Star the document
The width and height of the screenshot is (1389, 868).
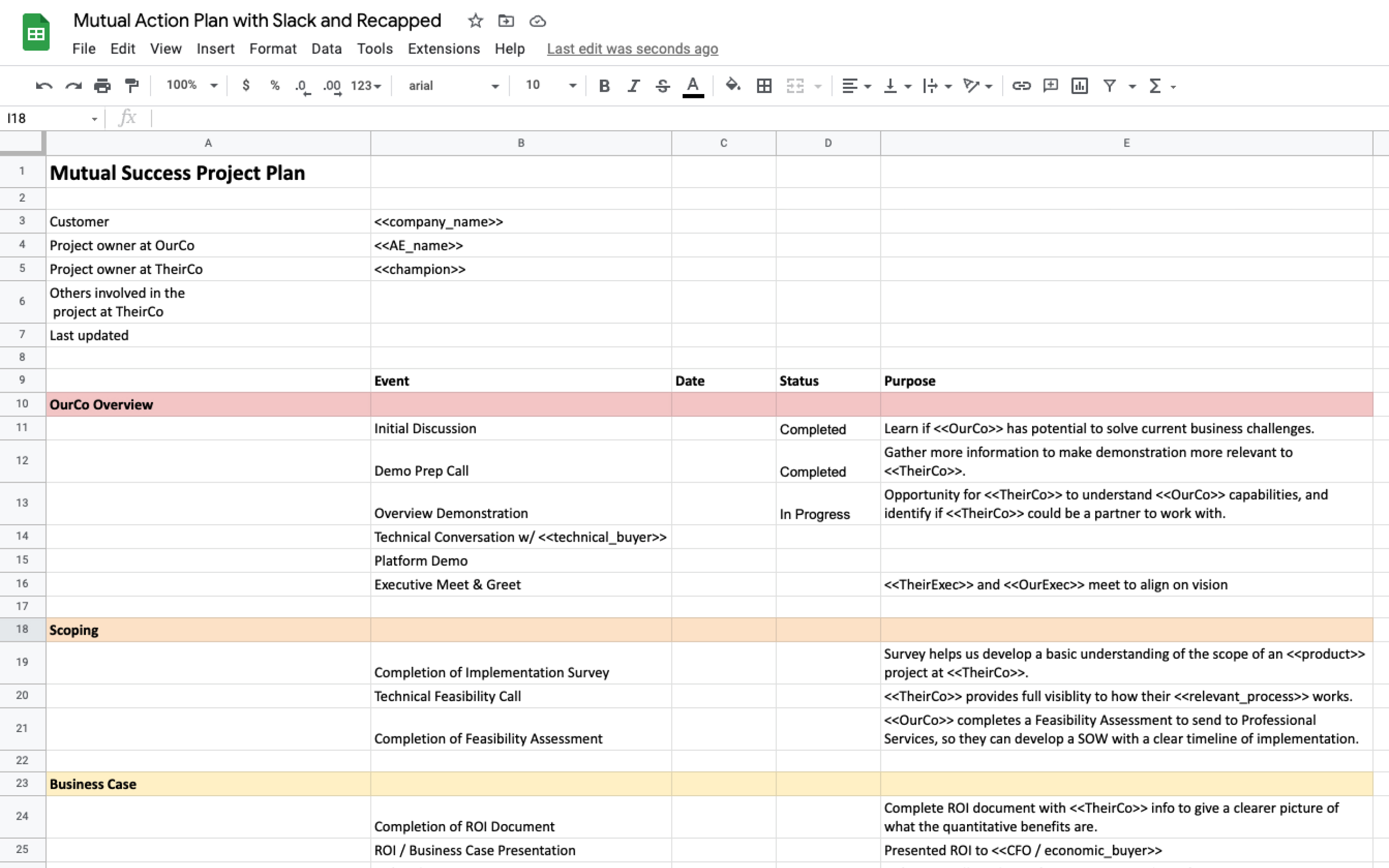pyautogui.click(x=475, y=21)
